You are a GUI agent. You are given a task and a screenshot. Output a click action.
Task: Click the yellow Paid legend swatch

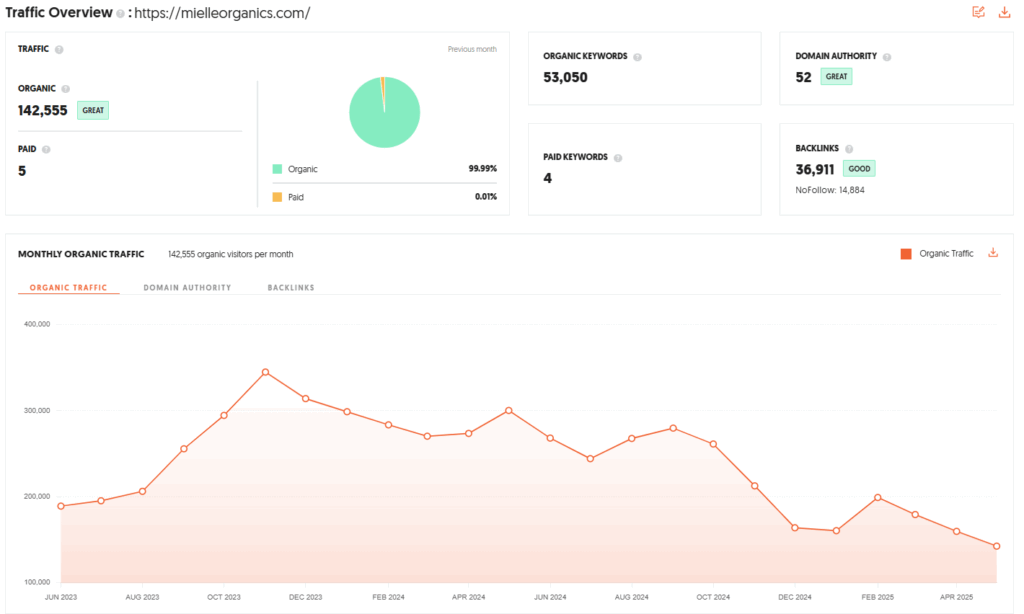[x=277, y=197]
